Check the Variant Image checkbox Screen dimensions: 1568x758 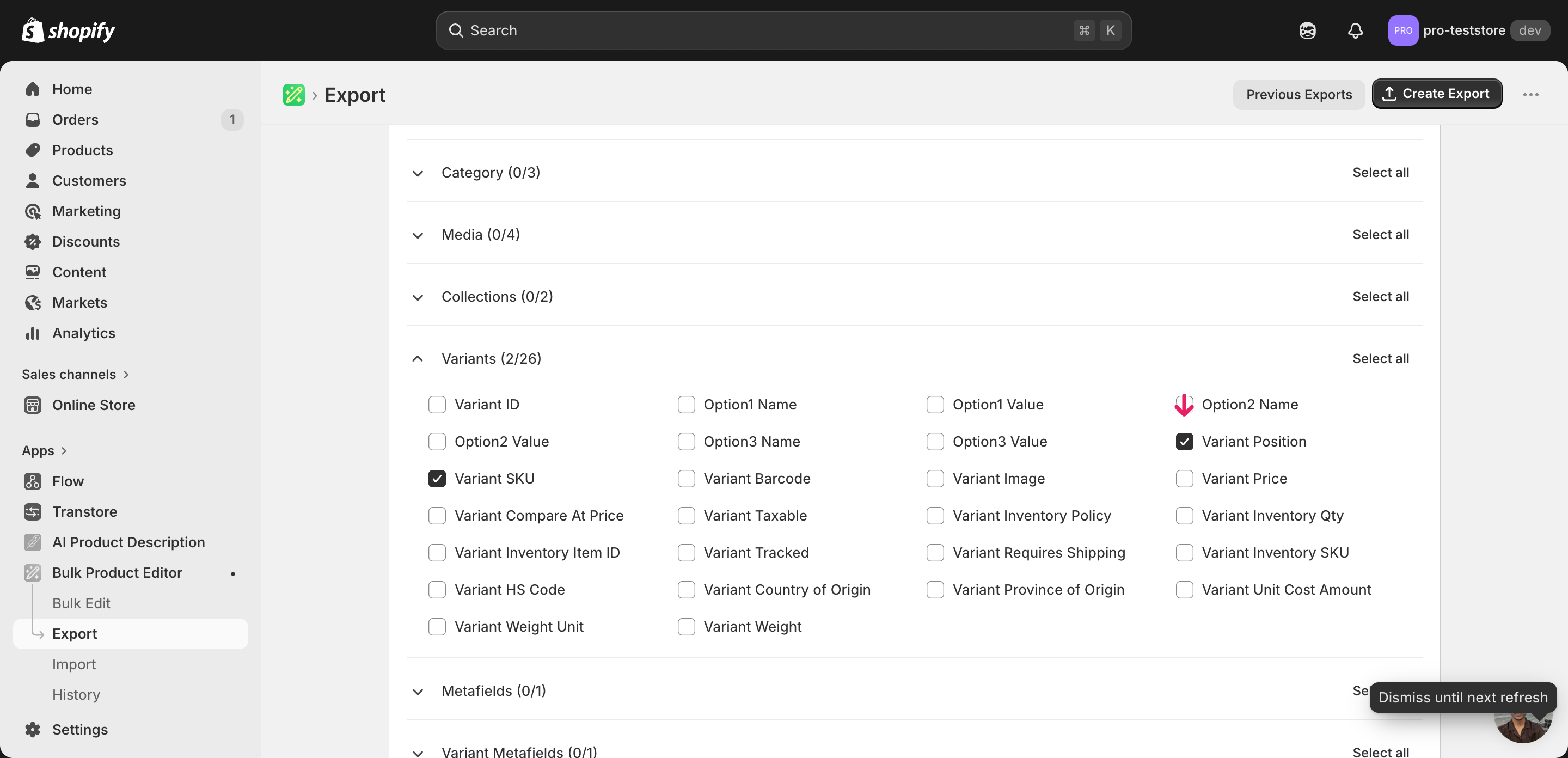tap(935, 479)
